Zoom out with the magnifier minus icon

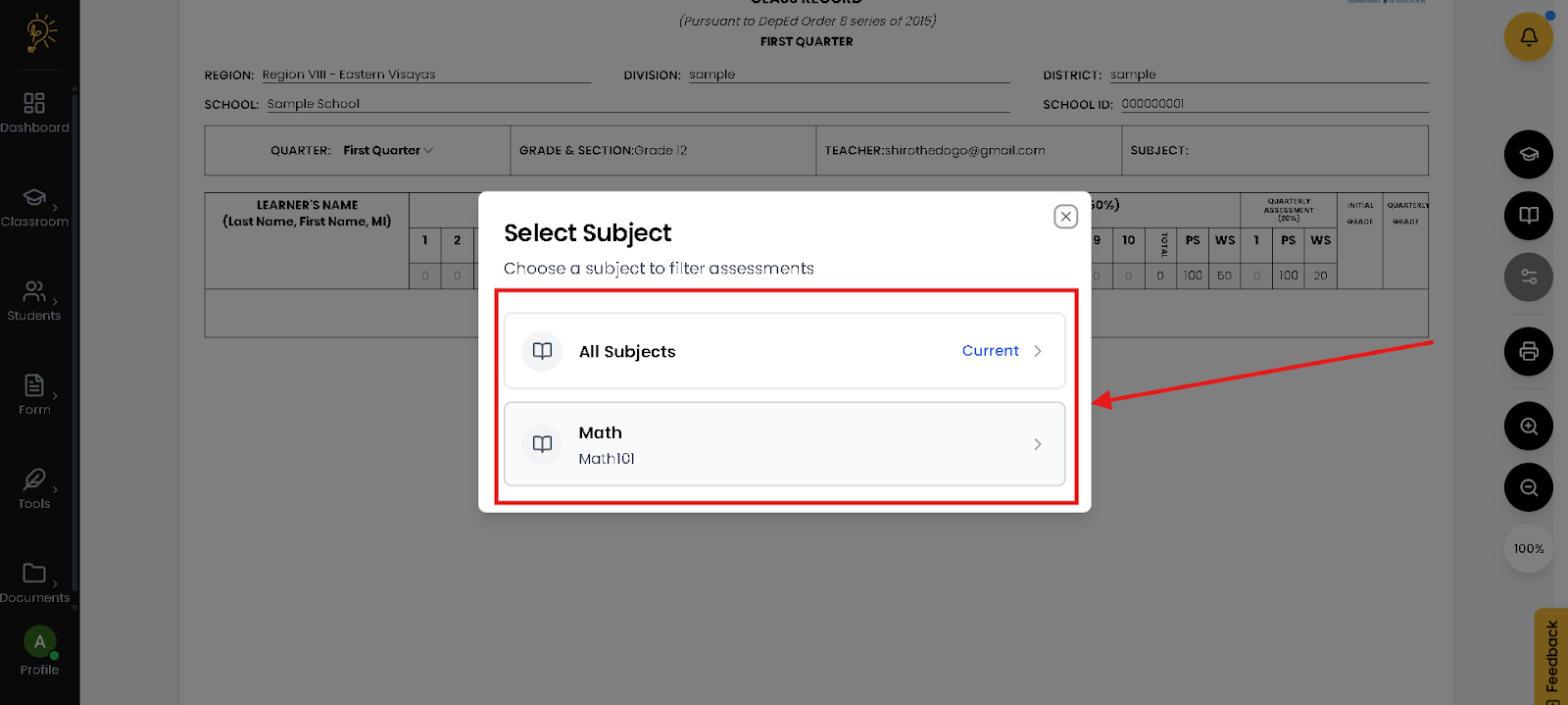[x=1528, y=487]
